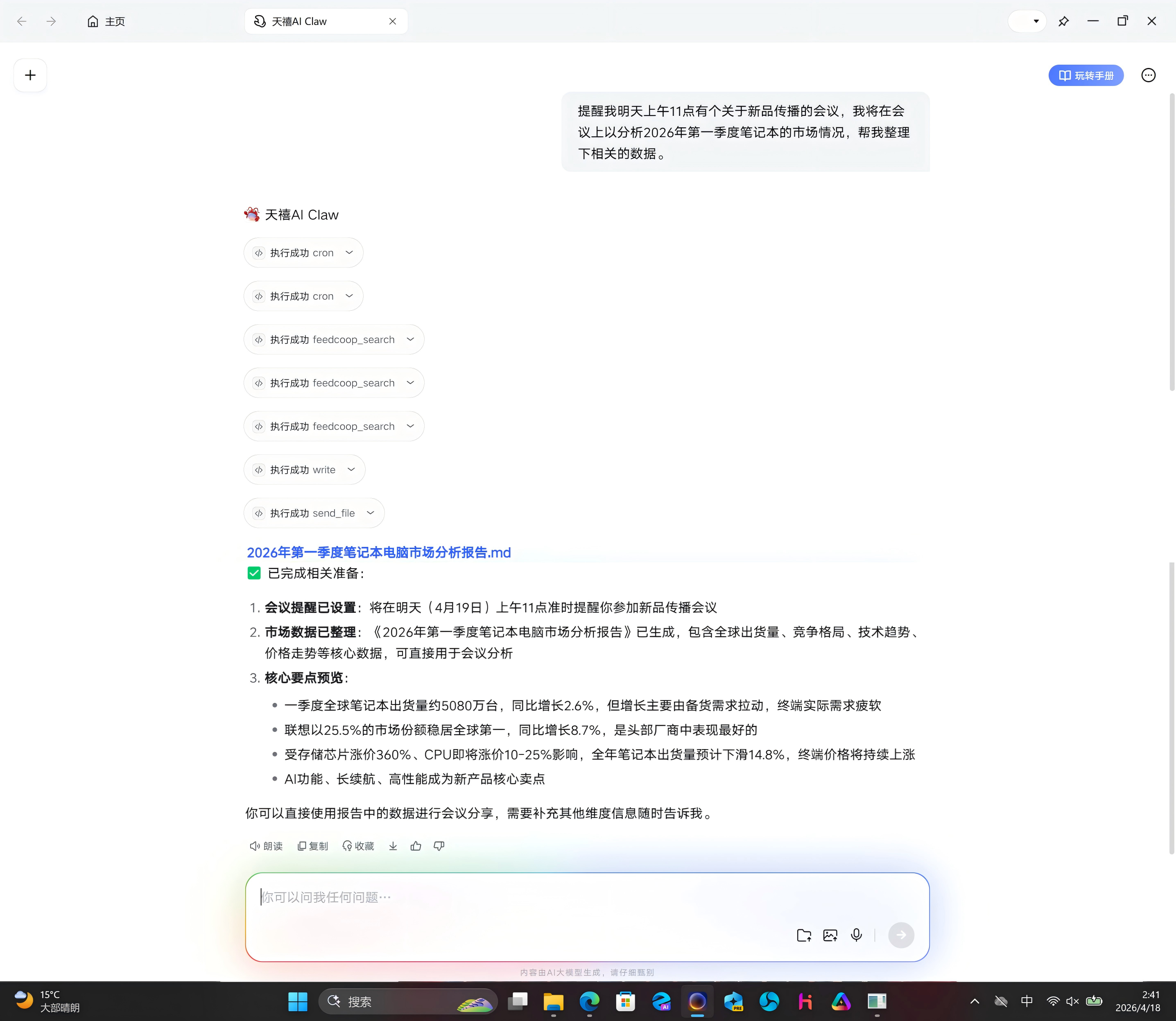Image resolution: width=1176 pixels, height=1021 pixels.
Task: Click the new chat plus button
Action: tap(30, 75)
